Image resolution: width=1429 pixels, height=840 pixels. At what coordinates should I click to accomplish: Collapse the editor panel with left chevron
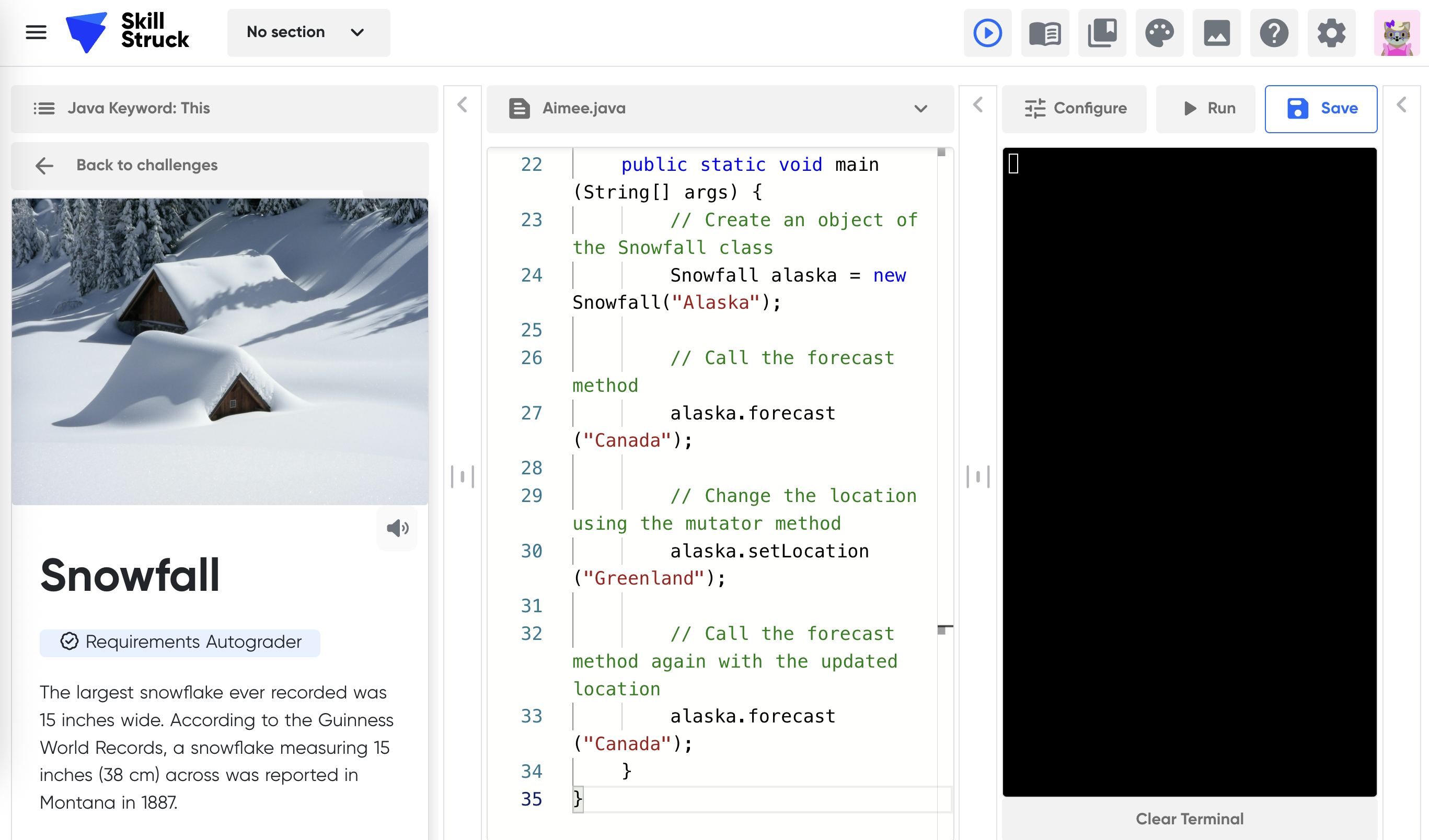coord(977,105)
